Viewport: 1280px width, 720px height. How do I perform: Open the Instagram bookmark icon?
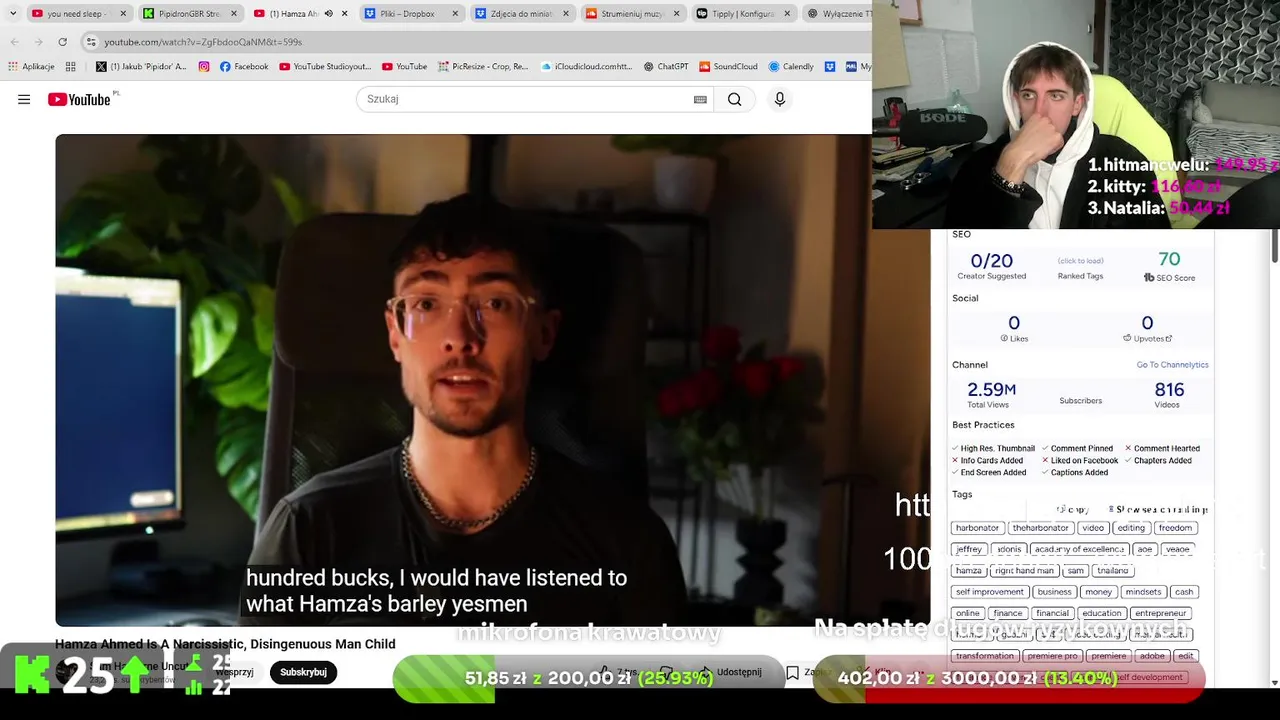[x=204, y=67]
